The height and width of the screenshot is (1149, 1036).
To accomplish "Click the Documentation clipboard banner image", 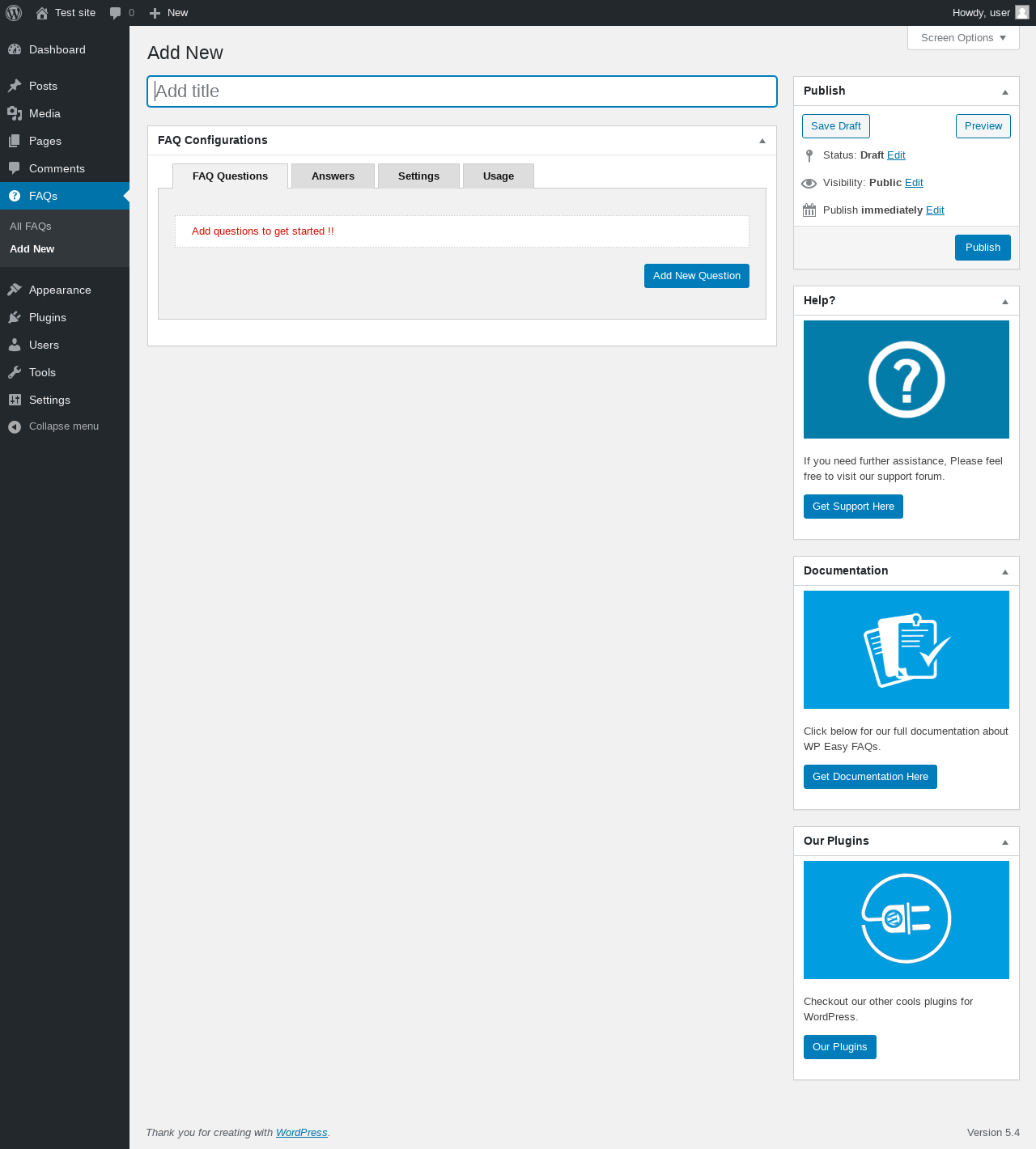I will 906,650.
